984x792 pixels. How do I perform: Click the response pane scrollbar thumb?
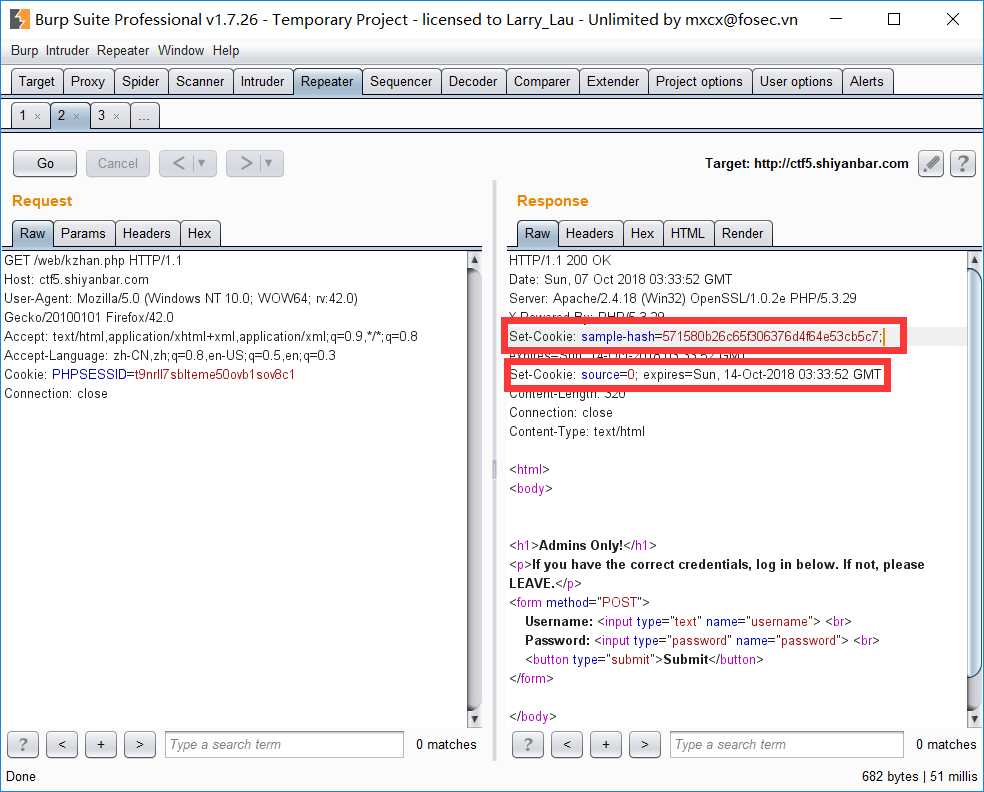click(975, 473)
